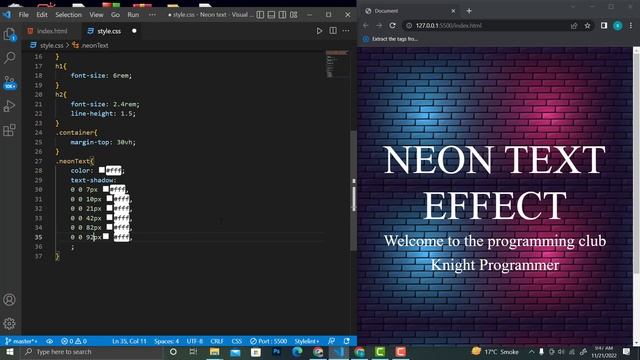Click the Run play icon in editor toolbar
This screenshot has width=640, height=360.
pos(319,31)
